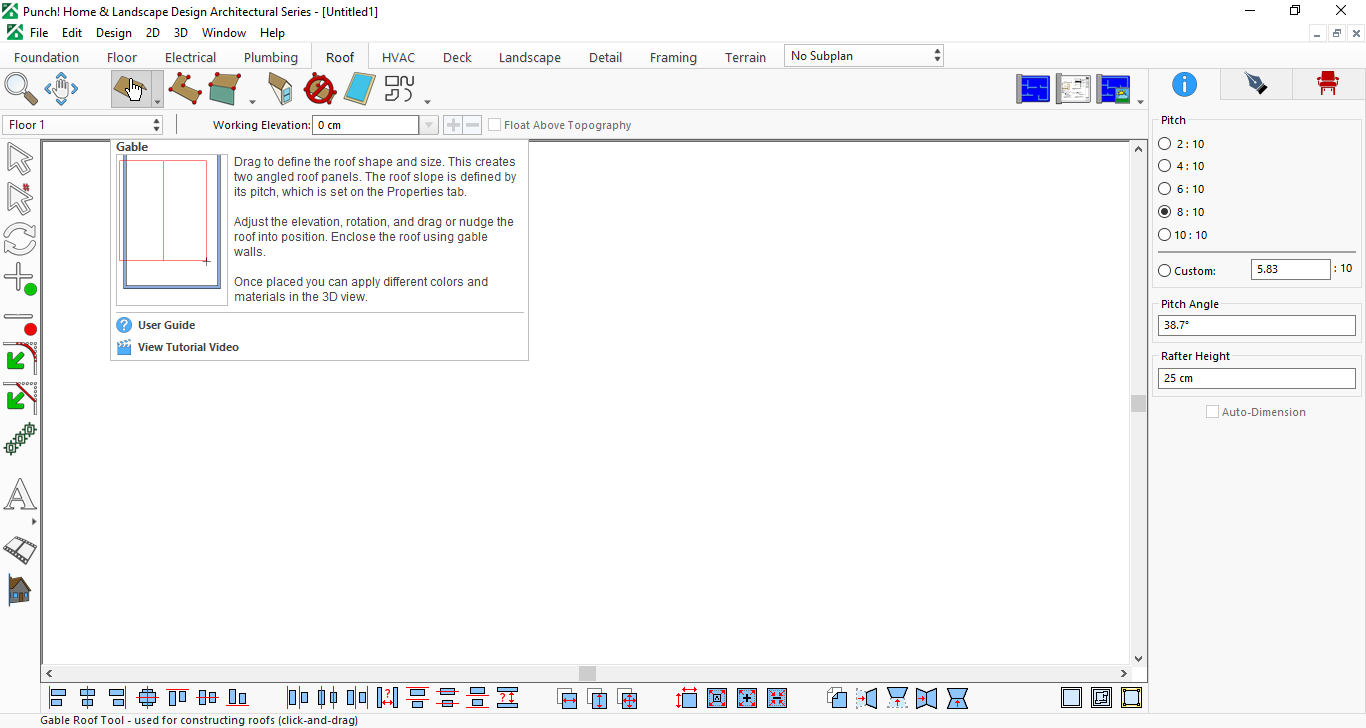The image size is (1366, 728).
Task: Open the pen nib appearance tab
Action: (1256, 84)
